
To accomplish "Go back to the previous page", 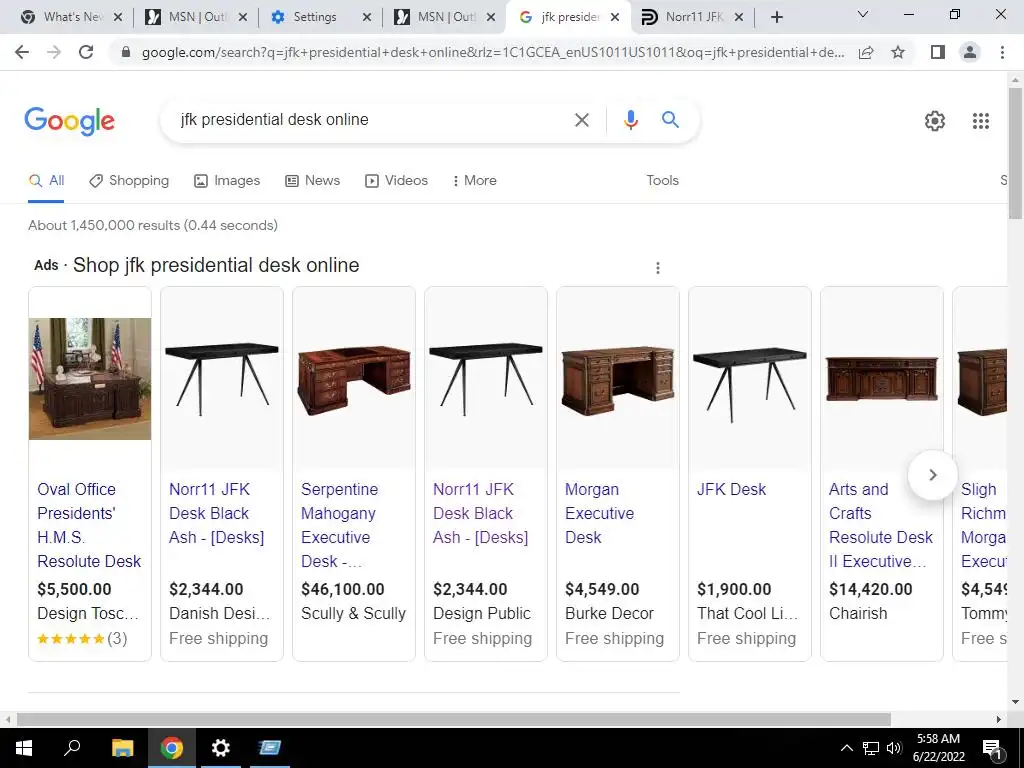I will [x=22, y=52].
